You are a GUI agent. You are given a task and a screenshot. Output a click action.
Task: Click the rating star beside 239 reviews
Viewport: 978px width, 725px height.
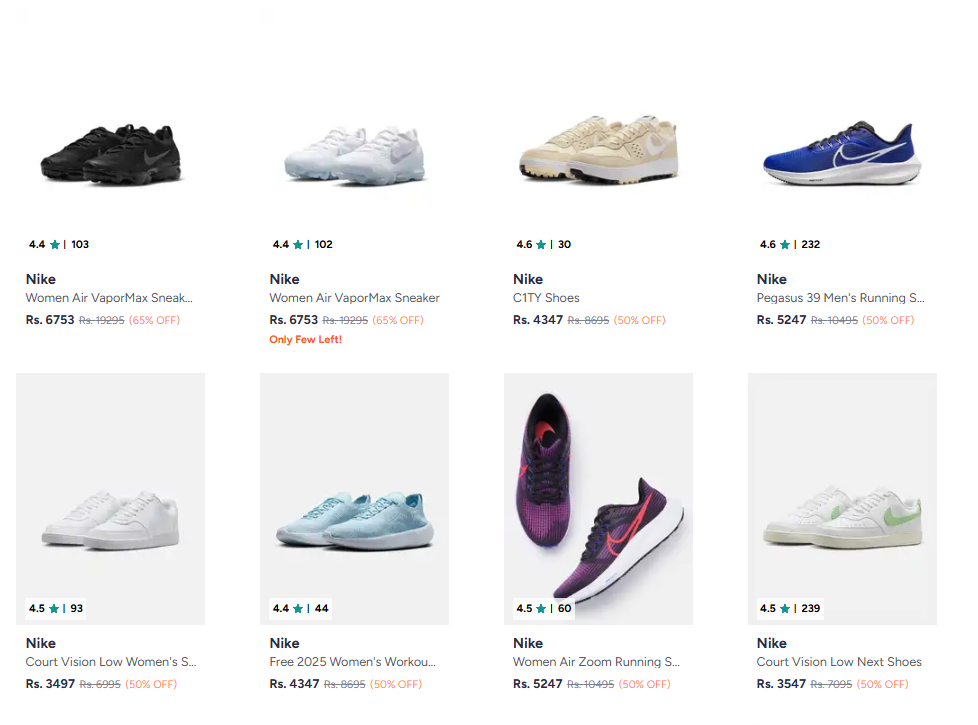pyautogui.click(x=785, y=609)
